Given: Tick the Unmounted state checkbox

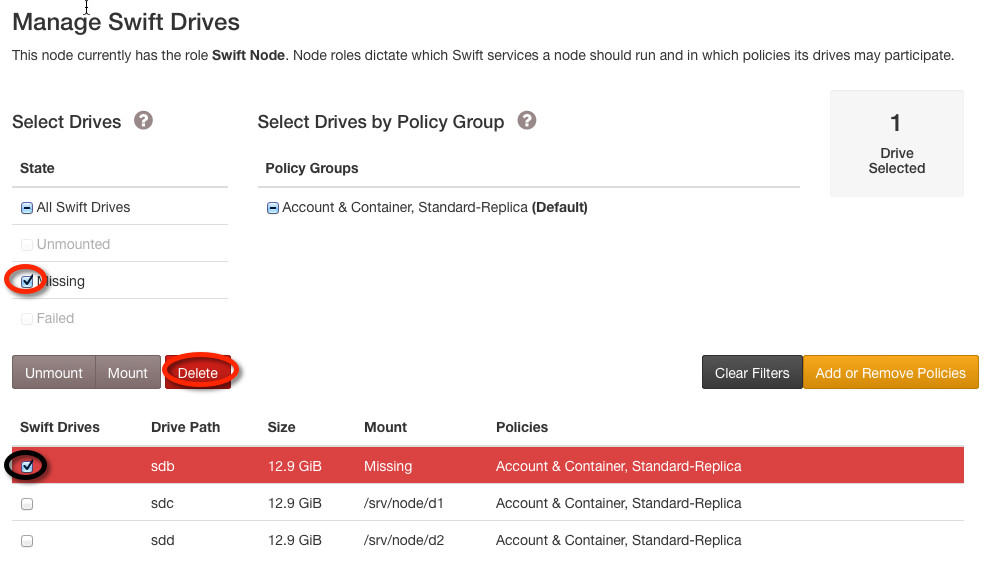Looking at the screenshot, I should pos(27,245).
